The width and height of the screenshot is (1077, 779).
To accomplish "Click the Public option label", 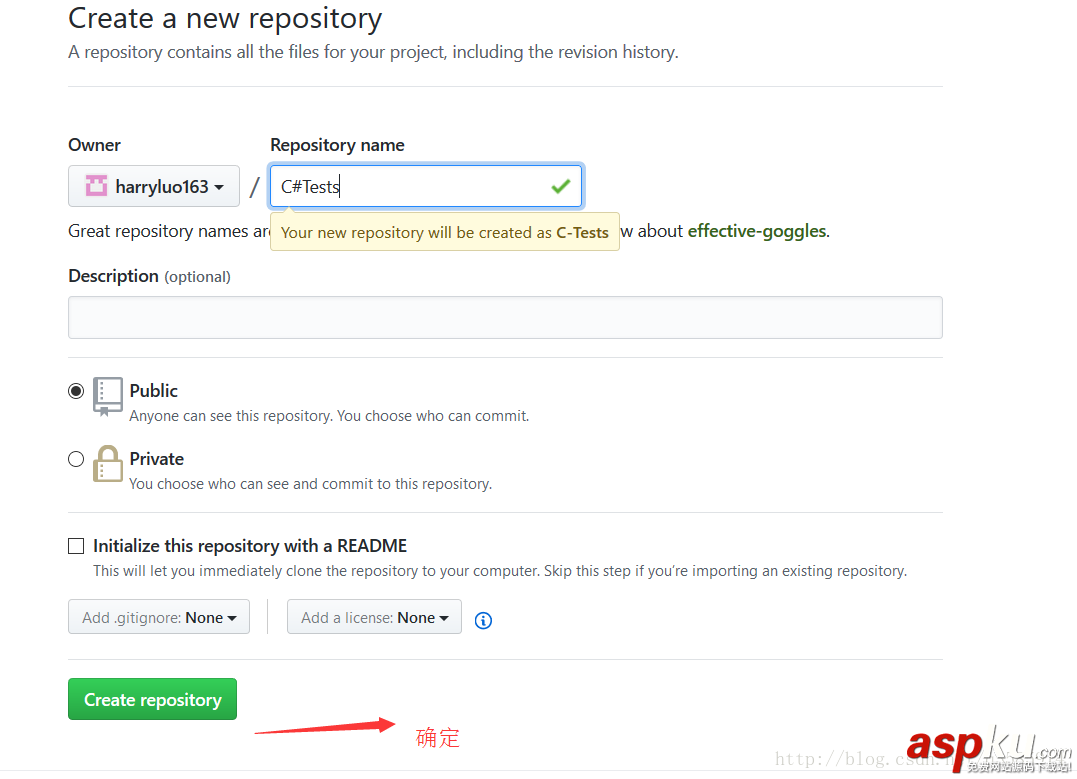I will point(154,391).
